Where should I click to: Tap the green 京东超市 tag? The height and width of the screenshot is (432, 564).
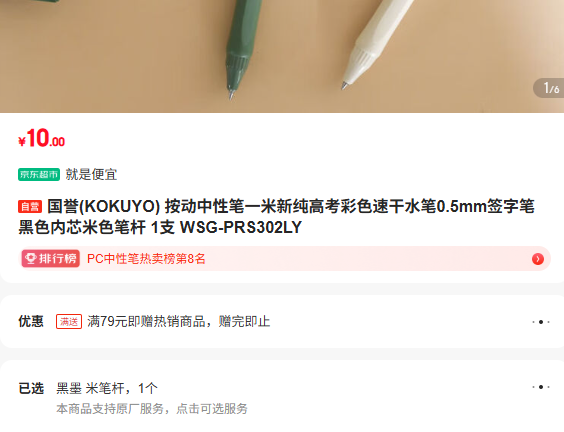39,174
